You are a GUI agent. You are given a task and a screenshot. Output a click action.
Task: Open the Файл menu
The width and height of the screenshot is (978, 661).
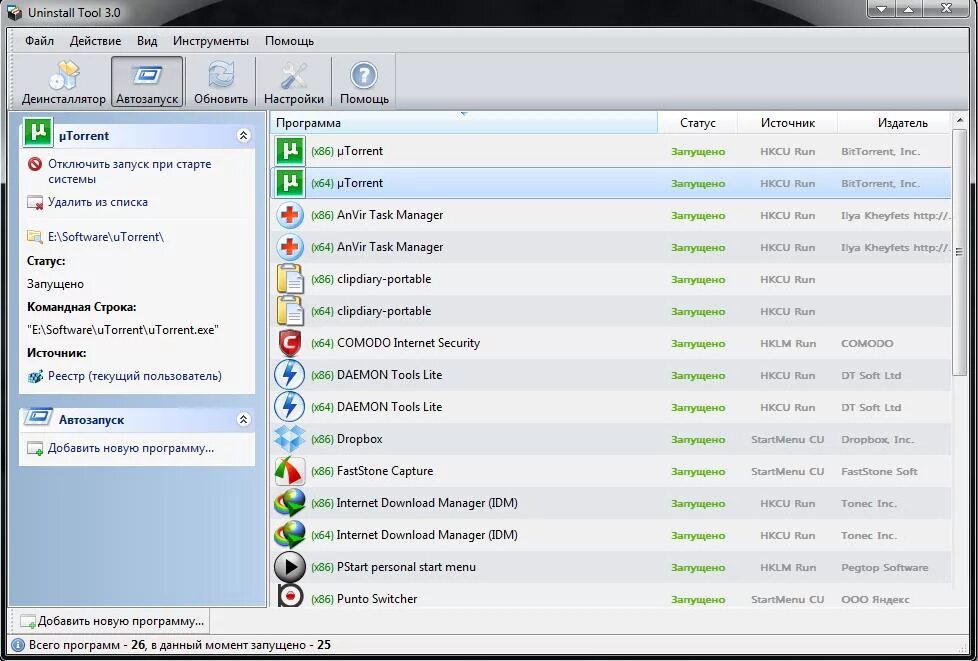point(39,41)
